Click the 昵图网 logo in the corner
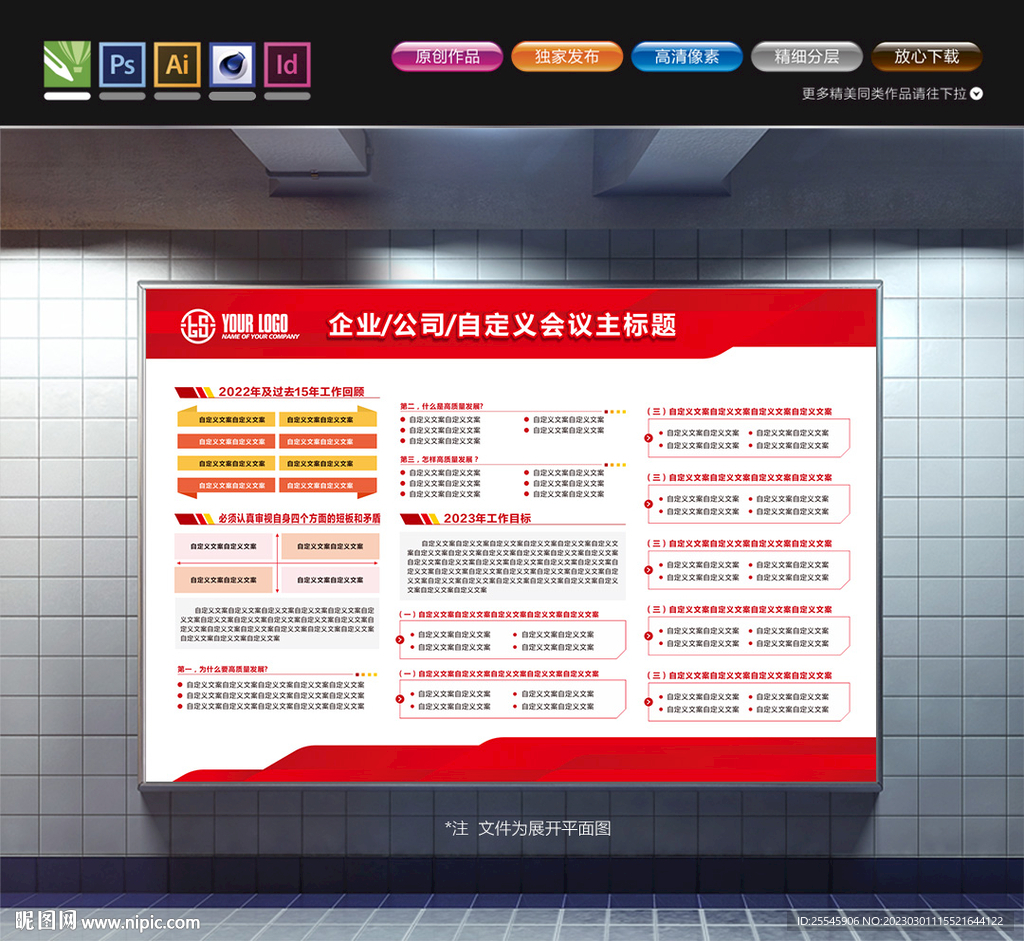This screenshot has width=1024, height=941. (x=45, y=921)
